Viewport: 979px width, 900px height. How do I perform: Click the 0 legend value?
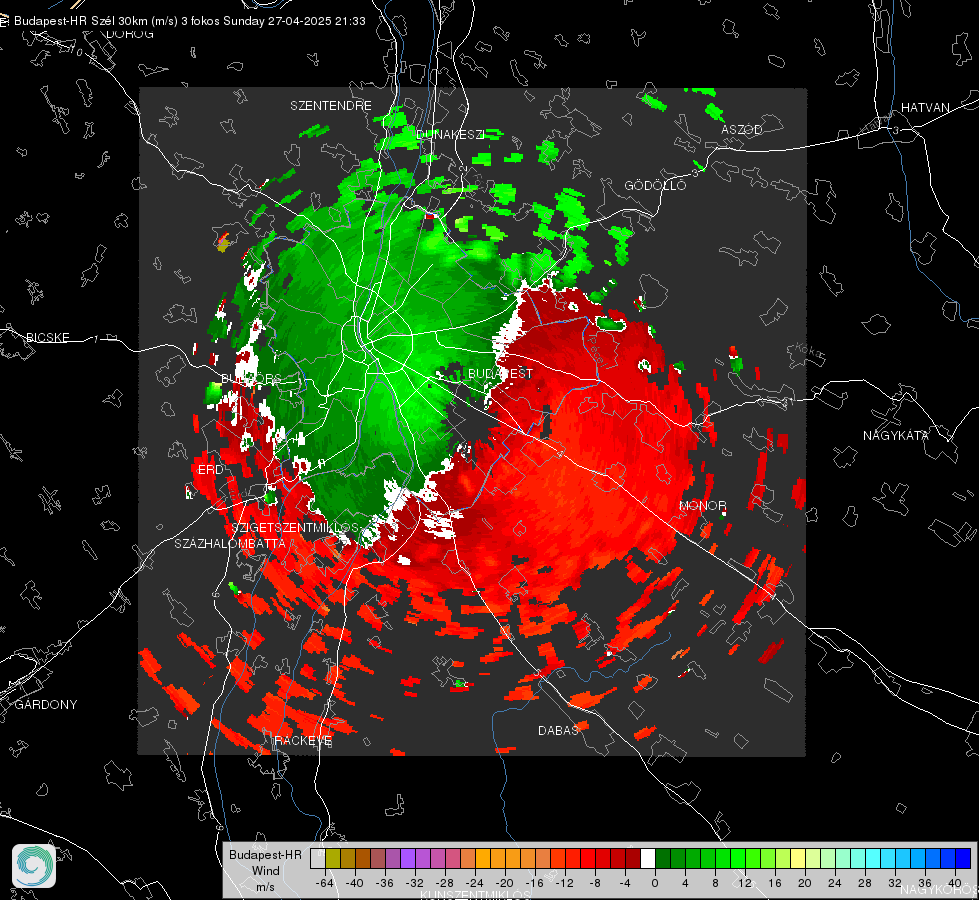[x=655, y=883]
